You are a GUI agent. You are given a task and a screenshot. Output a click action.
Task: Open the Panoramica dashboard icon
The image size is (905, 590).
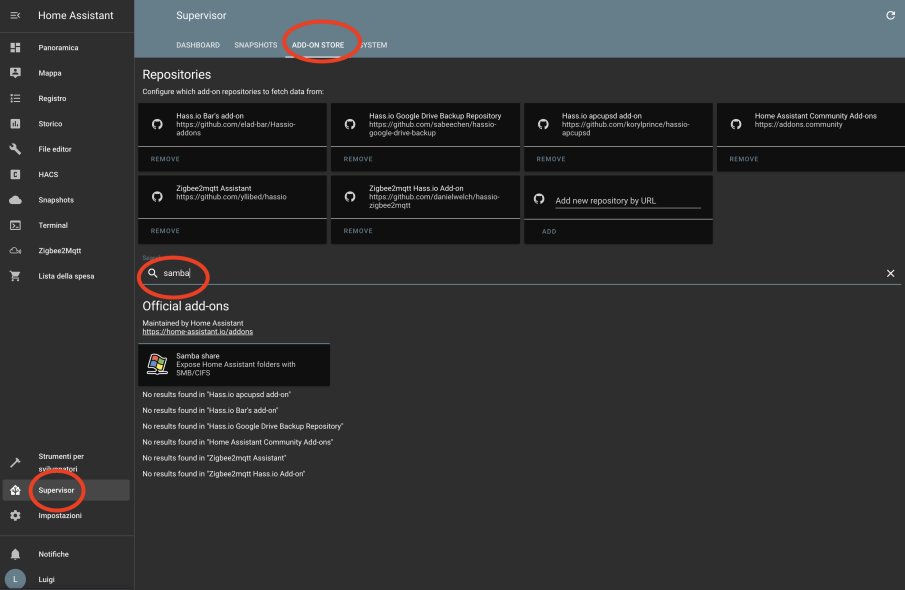point(16,48)
